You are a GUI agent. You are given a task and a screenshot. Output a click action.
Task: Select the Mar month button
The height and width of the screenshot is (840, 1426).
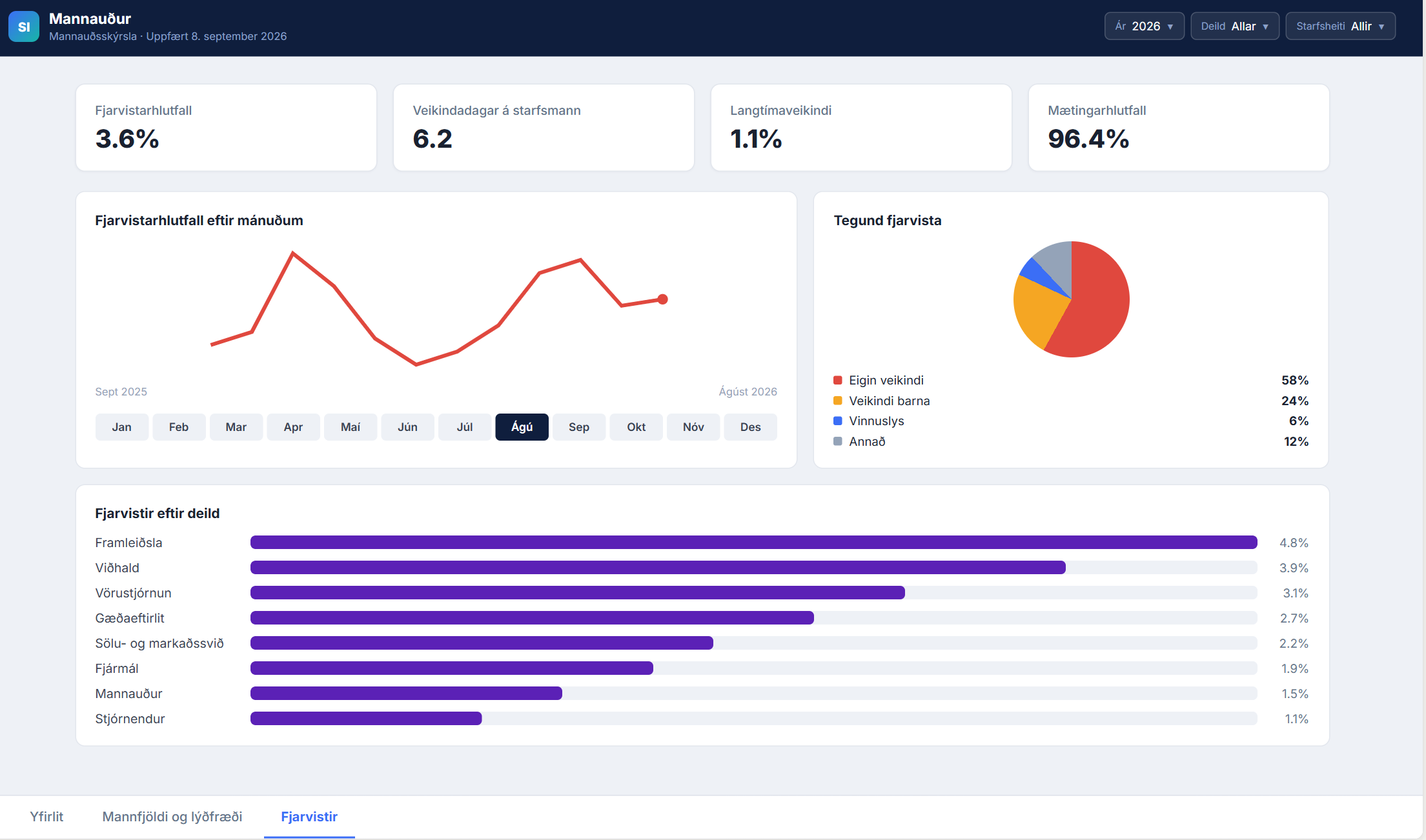236,427
